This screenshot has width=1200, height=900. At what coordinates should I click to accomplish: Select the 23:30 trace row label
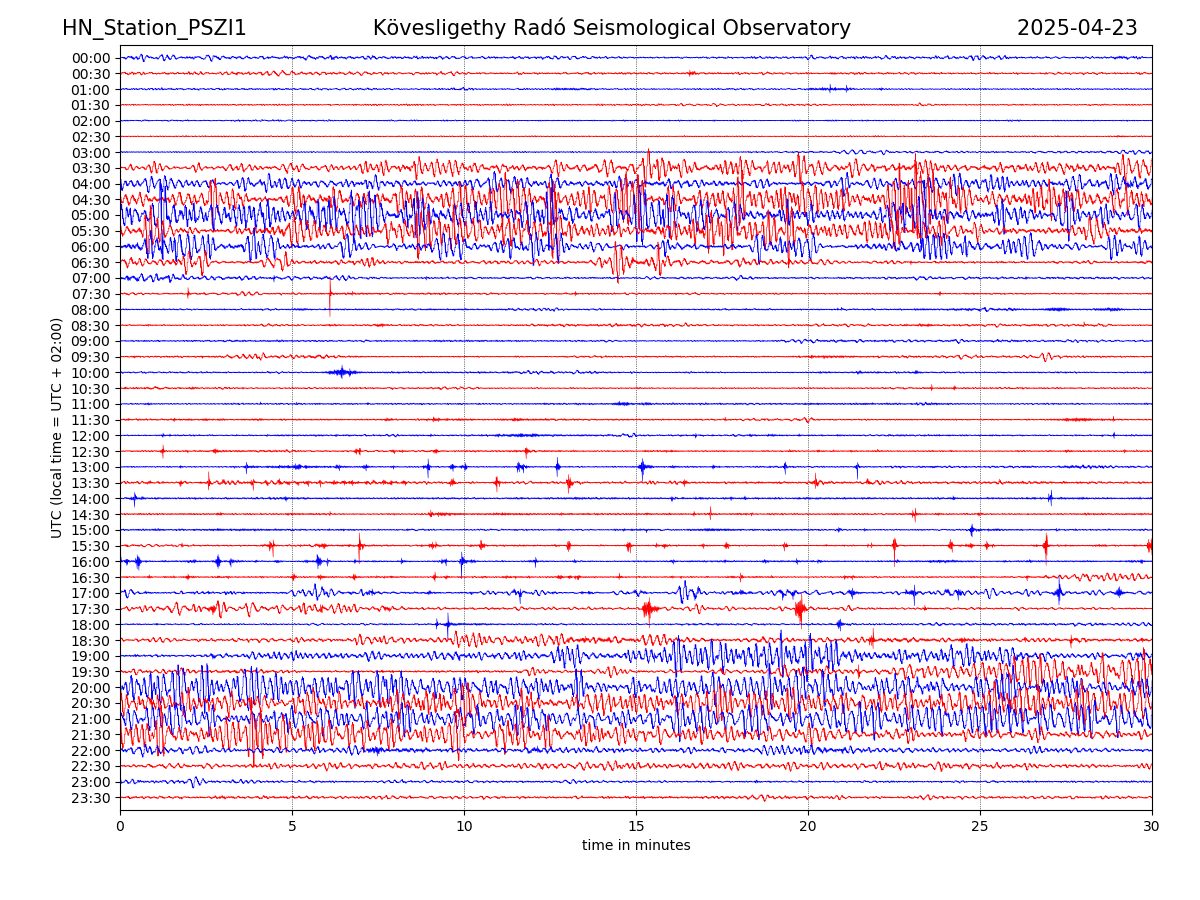(91, 798)
